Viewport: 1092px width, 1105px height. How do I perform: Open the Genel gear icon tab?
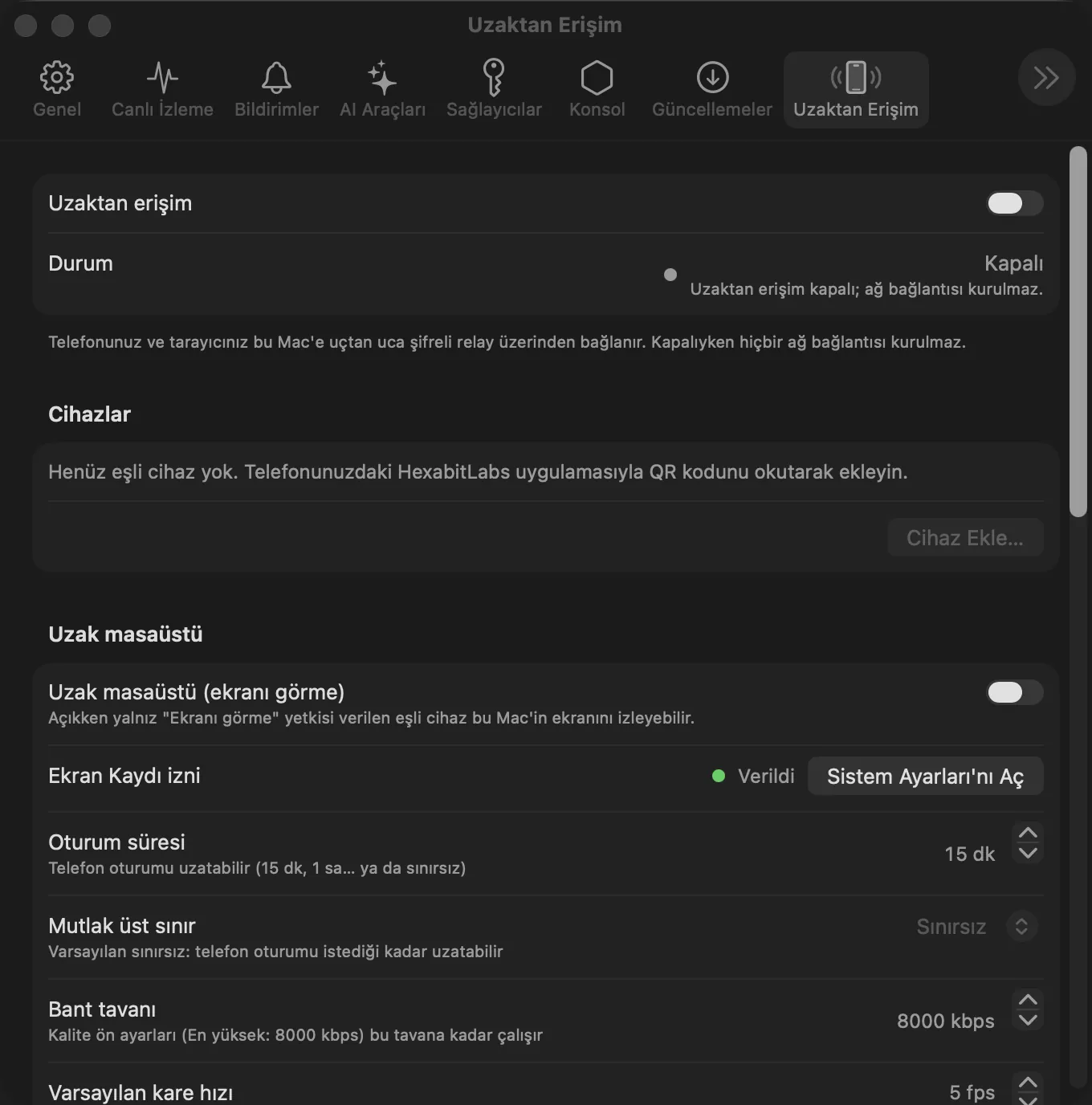(56, 89)
